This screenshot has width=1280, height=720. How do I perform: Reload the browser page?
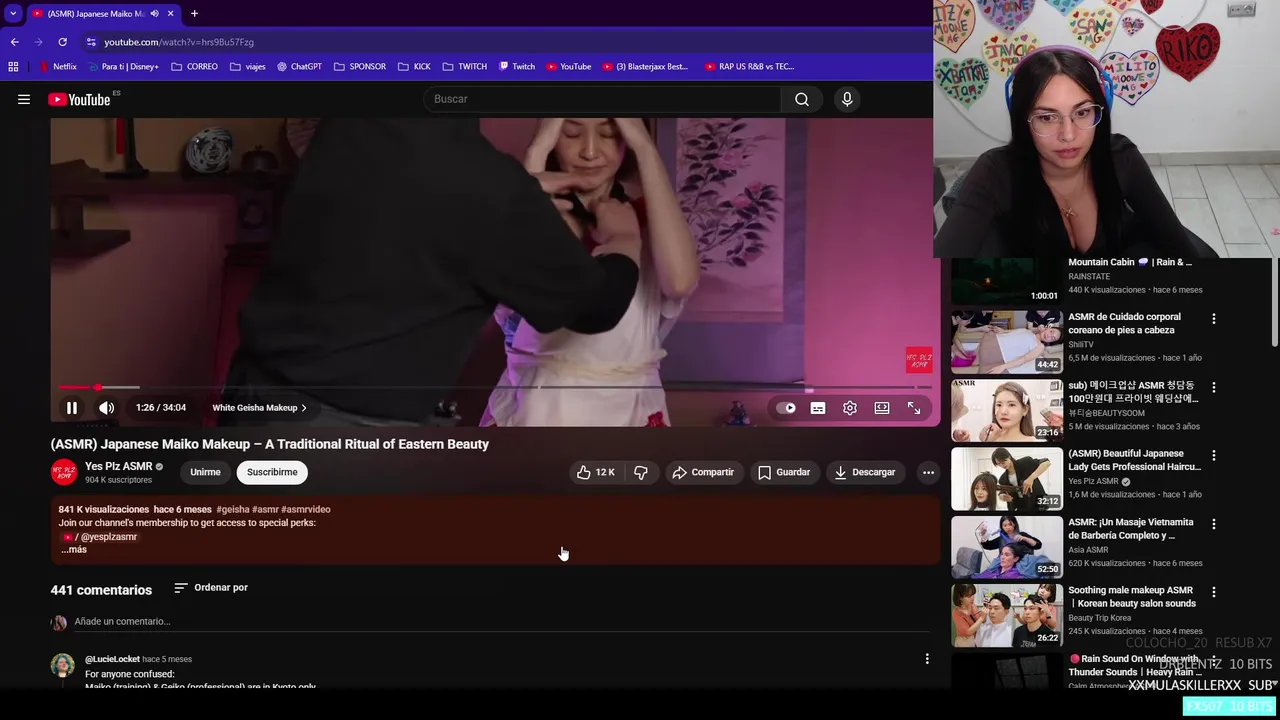point(62,42)
